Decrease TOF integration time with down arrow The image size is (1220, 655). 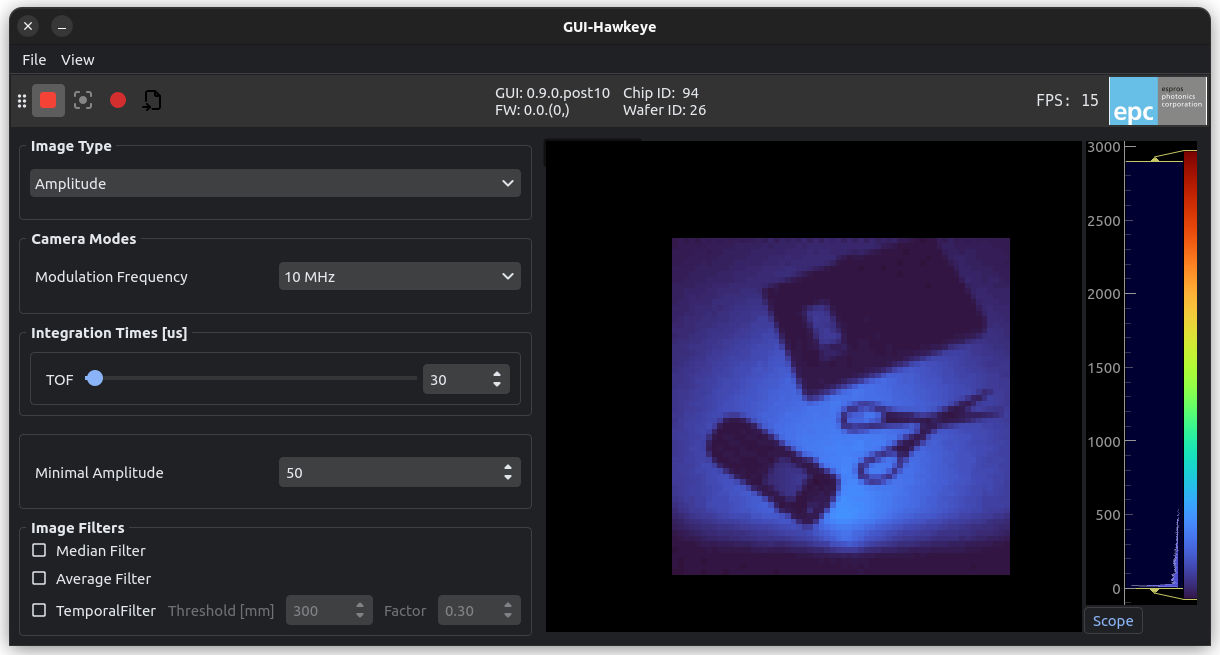(497, 385)
